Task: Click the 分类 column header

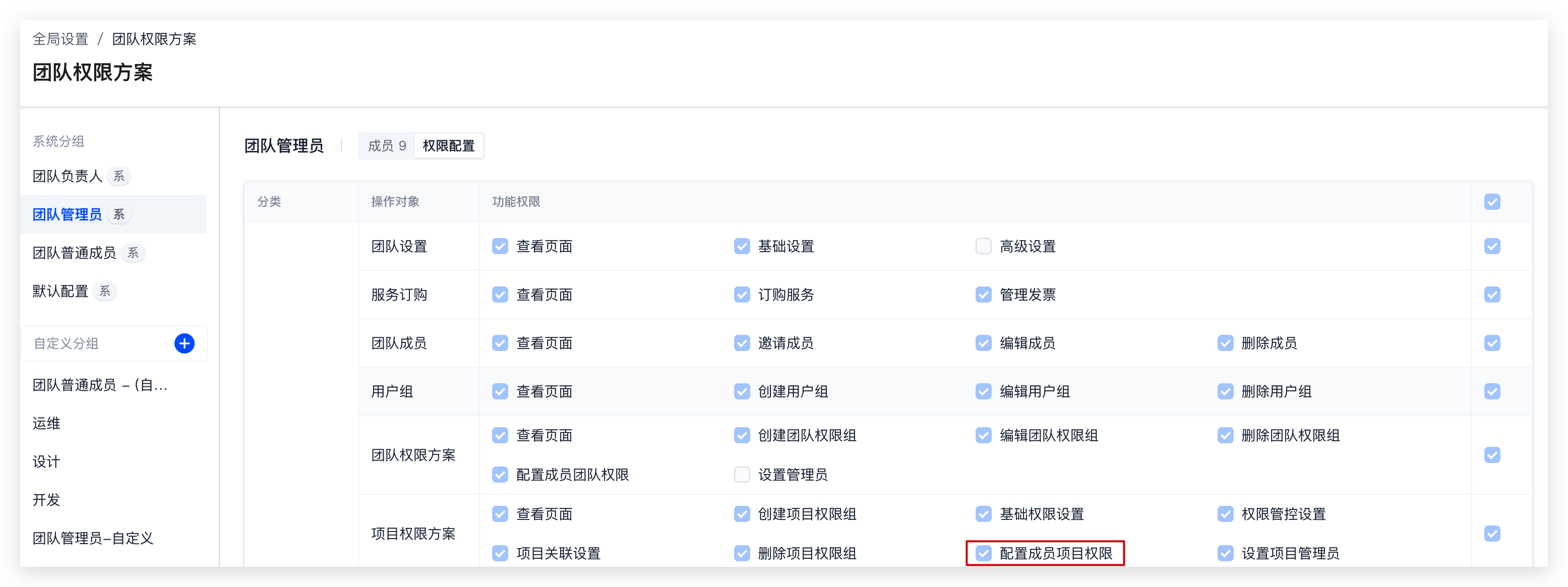Action: (269, 202)
